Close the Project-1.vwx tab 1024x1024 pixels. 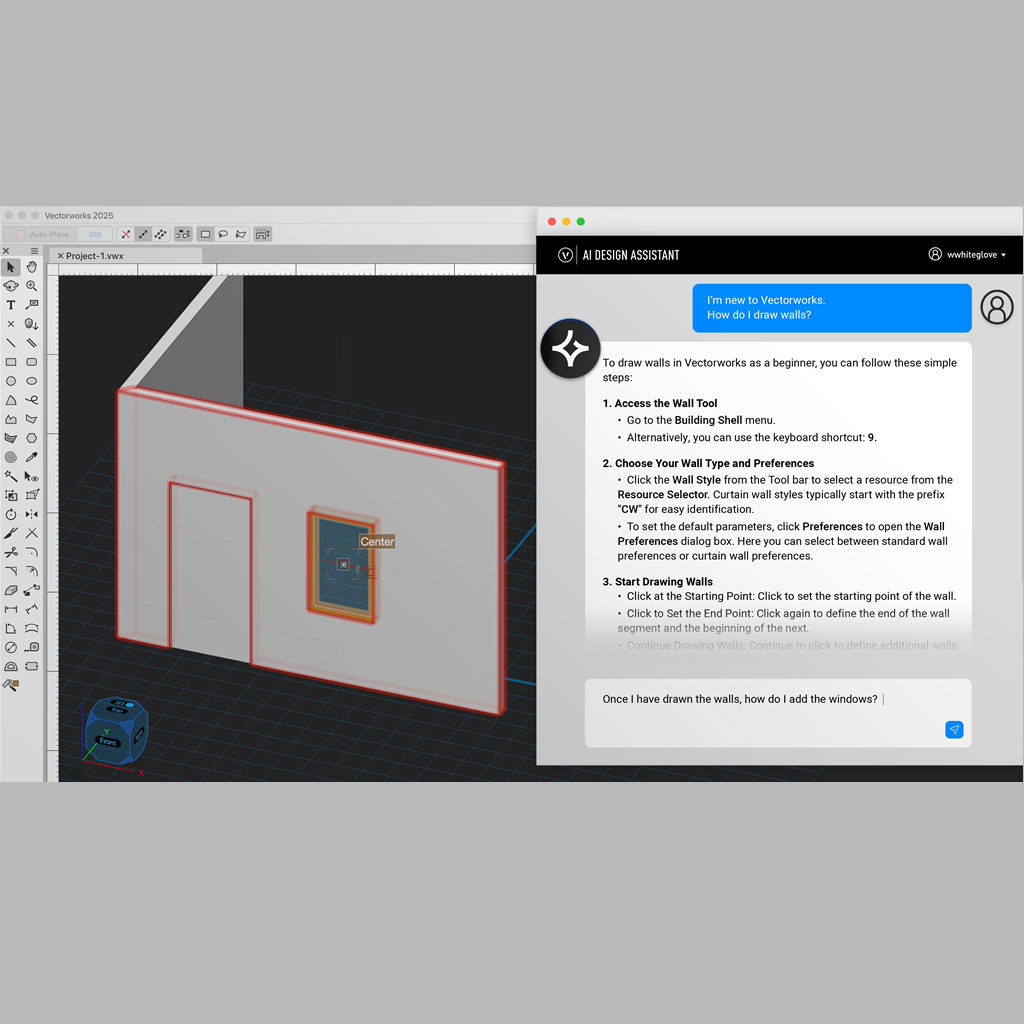[x=60, y=256]
